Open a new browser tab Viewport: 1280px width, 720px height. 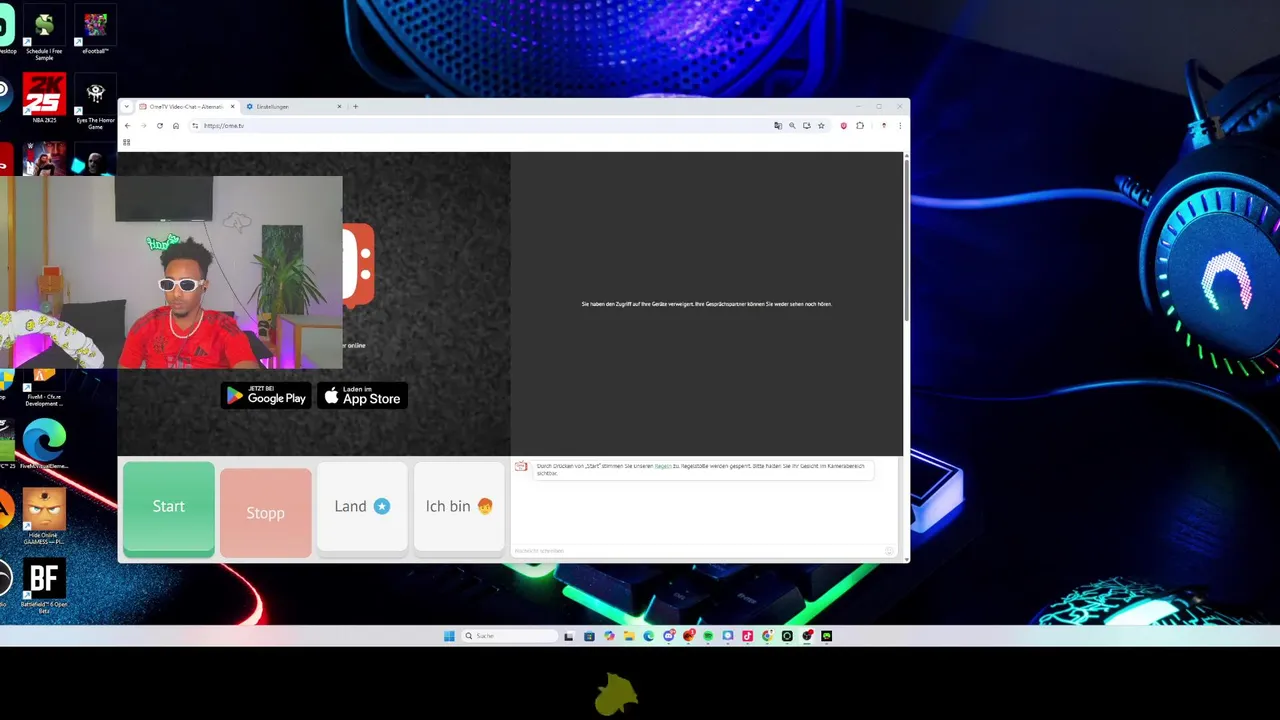click(x=355, y=106)
